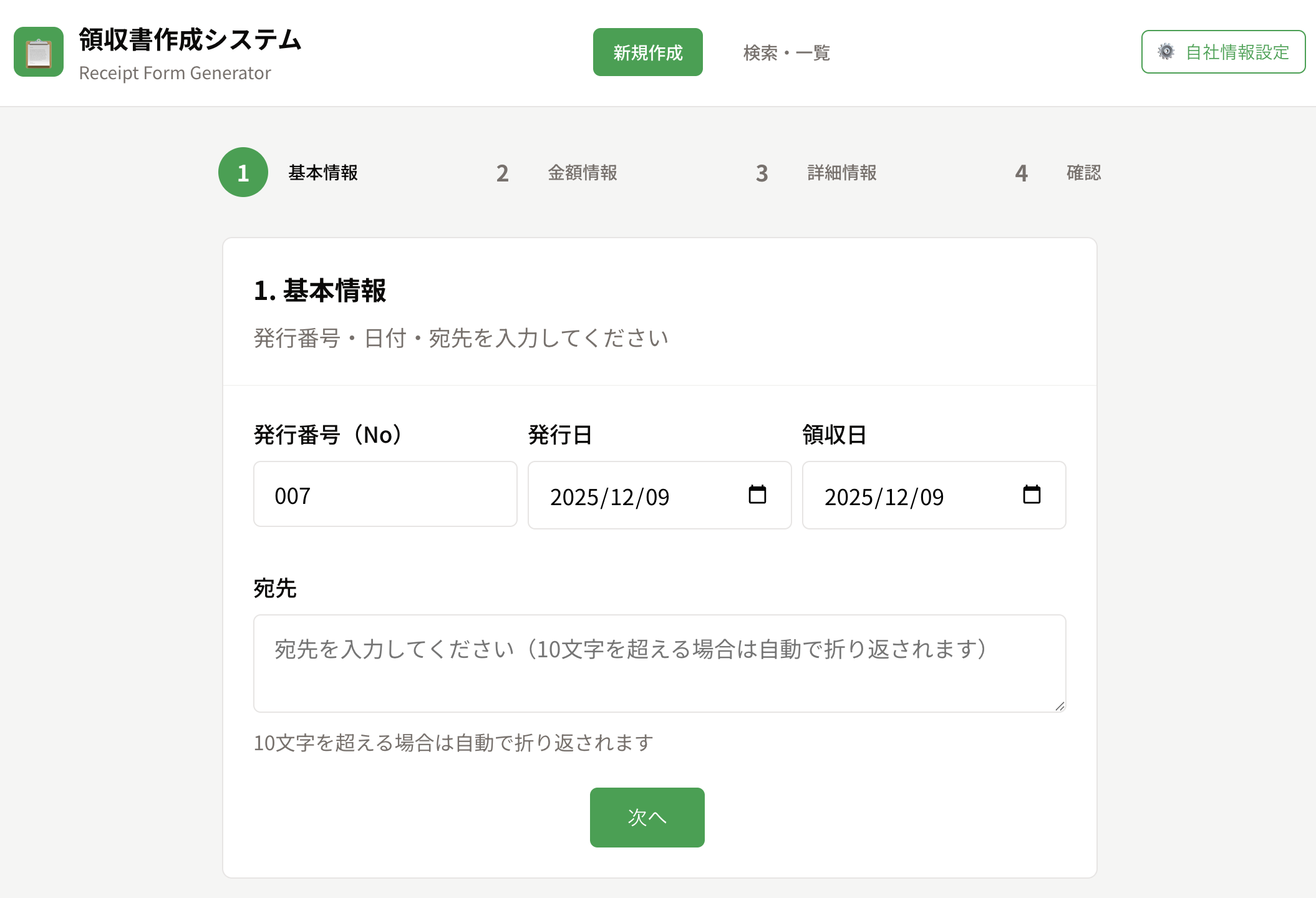
Task: Switch to the 金額情報 step
Action: (583, 173)
